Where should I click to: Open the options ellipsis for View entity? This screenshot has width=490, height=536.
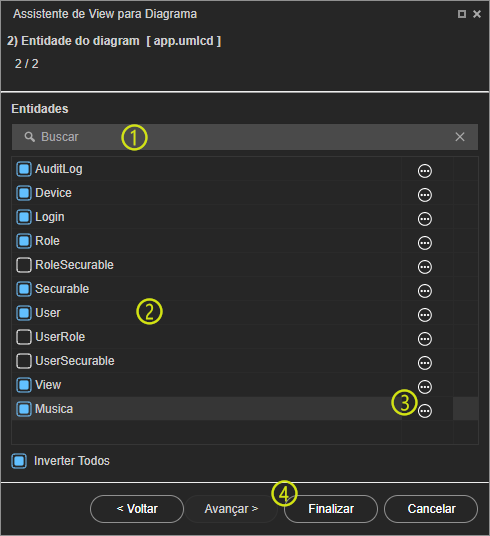coord(425,387)
